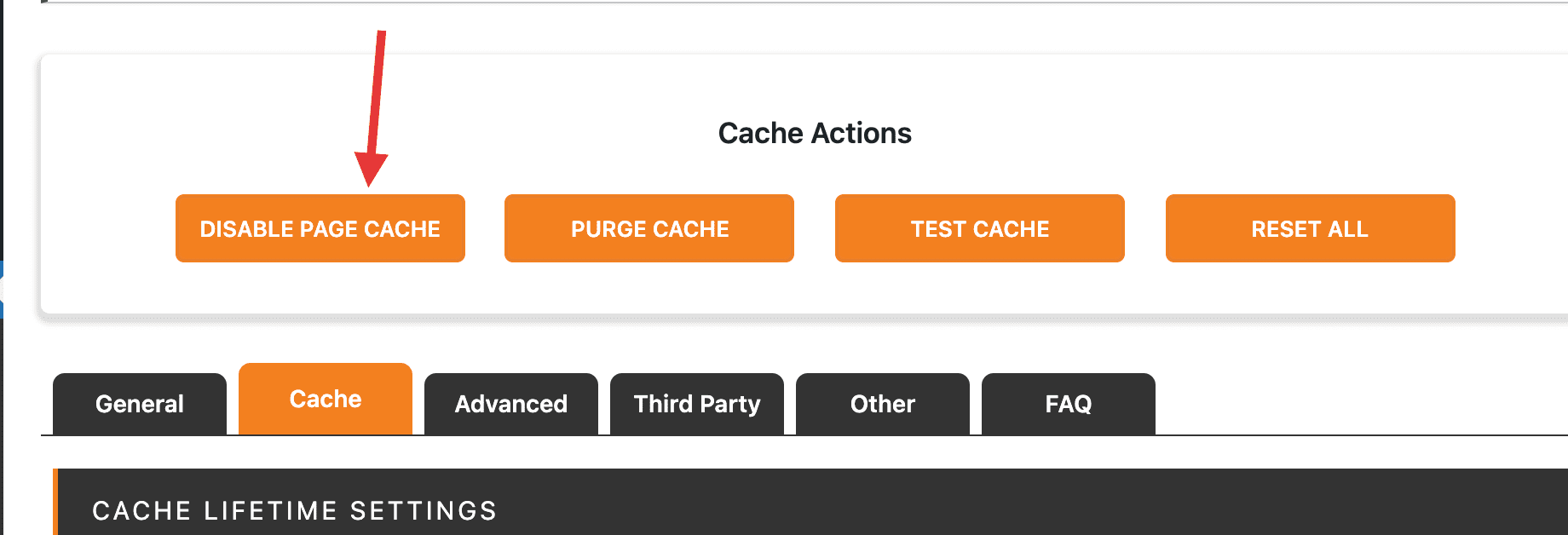The image size is (1568, 535).
Task: Go to the Third Party tab
Action: click(x=697, y=404)
